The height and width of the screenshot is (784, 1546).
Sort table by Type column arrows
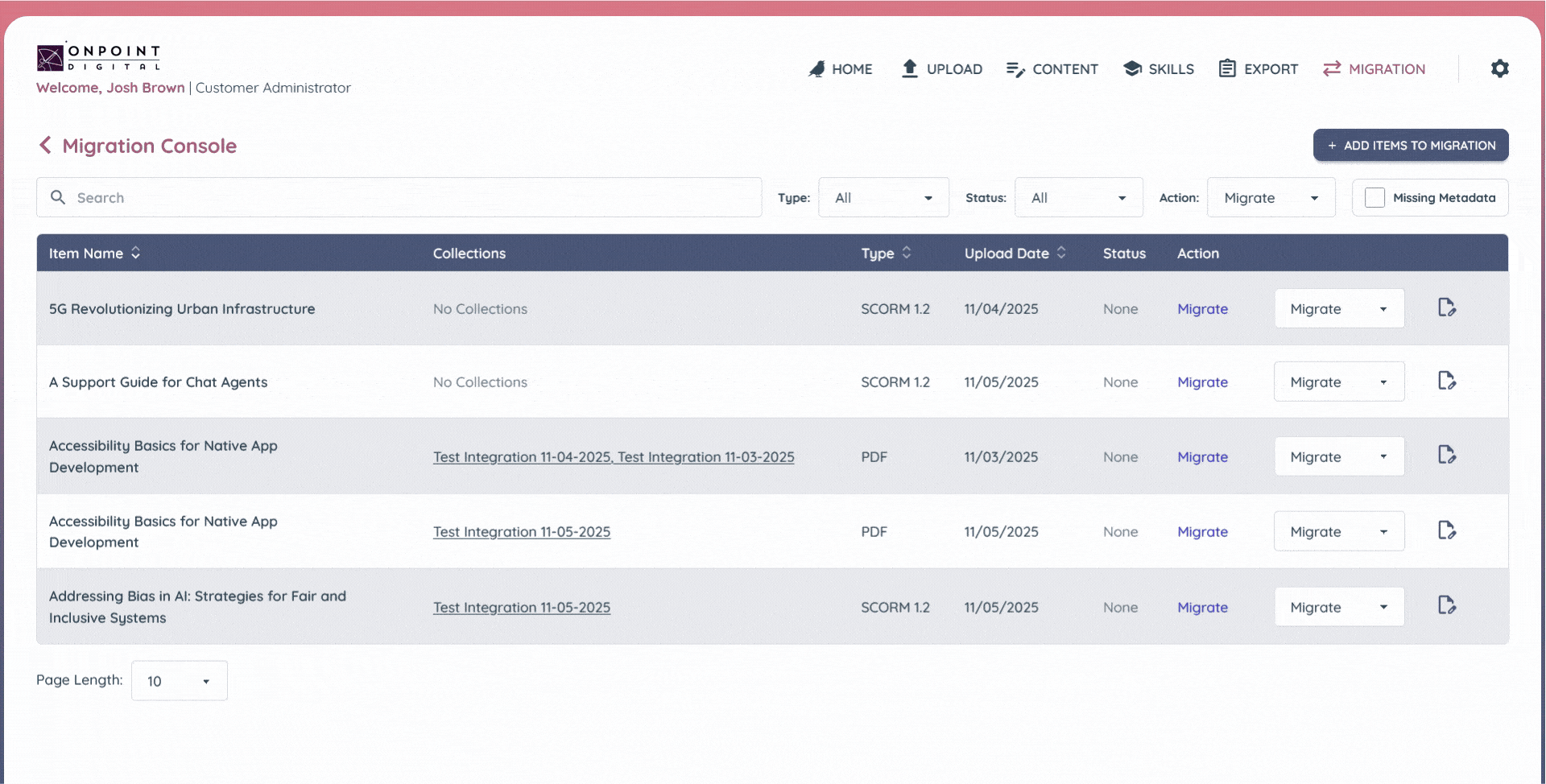point(907,254)
